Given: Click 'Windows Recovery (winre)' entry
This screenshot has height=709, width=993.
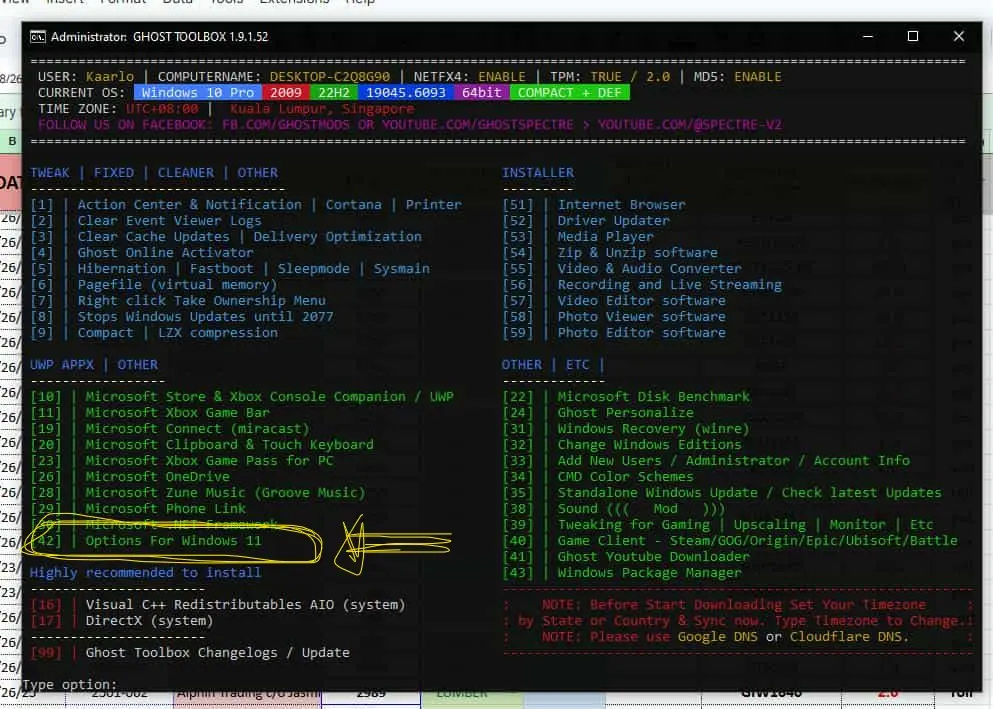Looking at the screenshot, I should (653, 429).
